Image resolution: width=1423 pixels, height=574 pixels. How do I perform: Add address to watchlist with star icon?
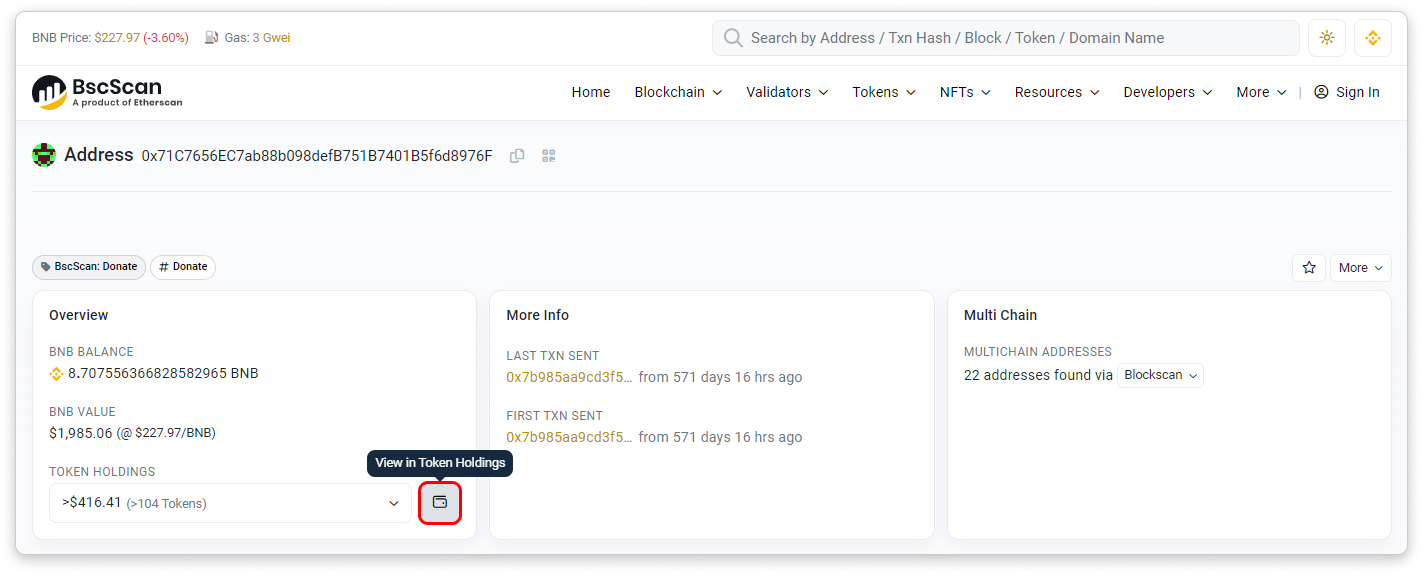tap(1308, 268)
